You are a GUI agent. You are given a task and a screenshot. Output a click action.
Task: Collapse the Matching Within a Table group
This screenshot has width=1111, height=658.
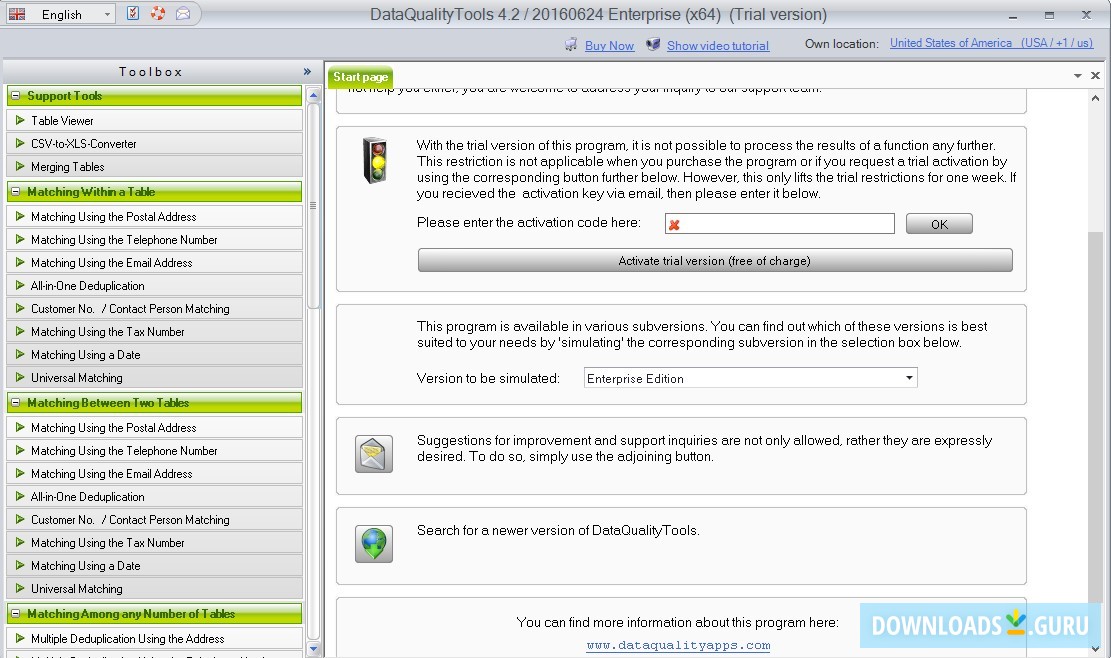click(x=16, y=192)
